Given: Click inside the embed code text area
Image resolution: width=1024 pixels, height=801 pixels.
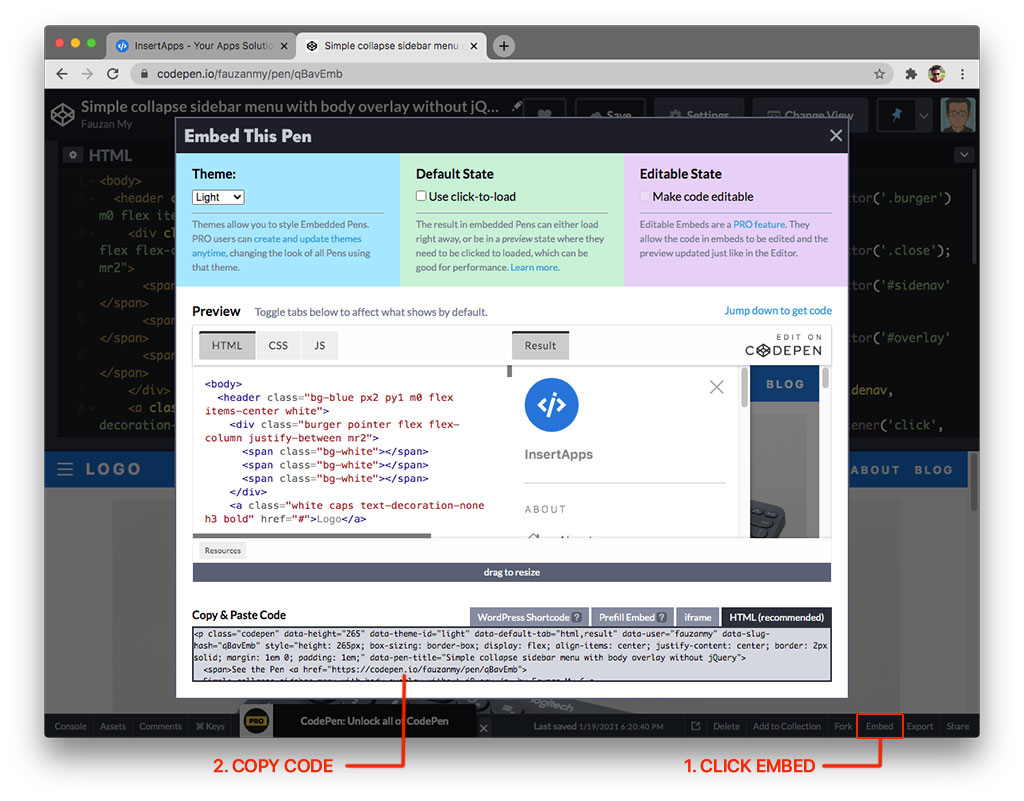Looking at the screenshot, I should pos(511,654).
